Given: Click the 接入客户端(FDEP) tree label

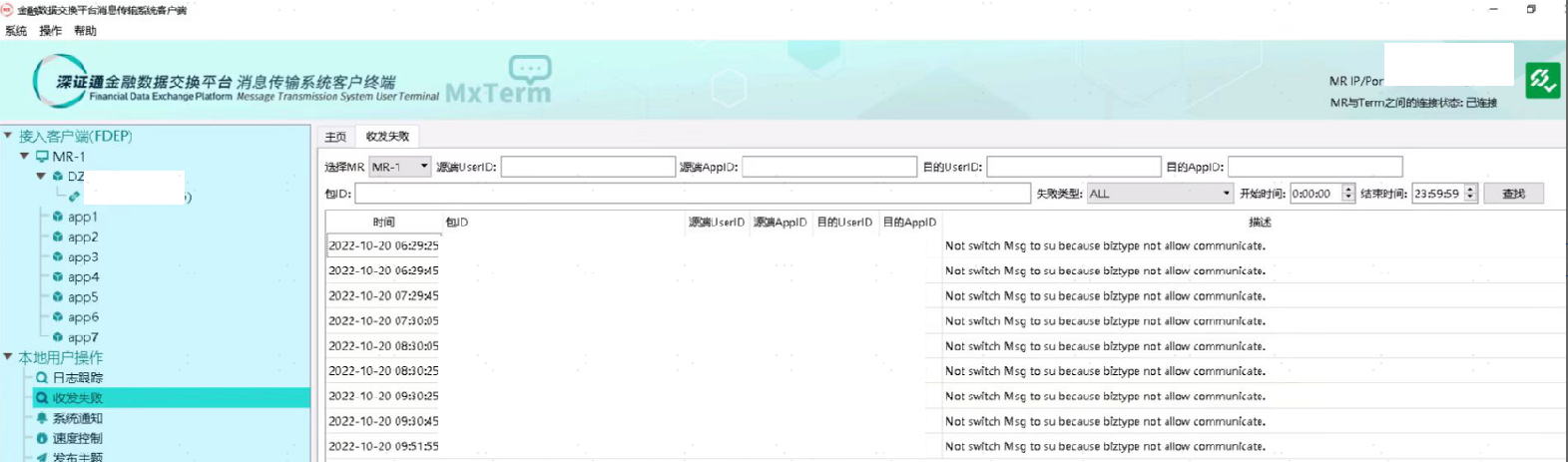Looking at the screenshot, I should click(x=75, y=136).
